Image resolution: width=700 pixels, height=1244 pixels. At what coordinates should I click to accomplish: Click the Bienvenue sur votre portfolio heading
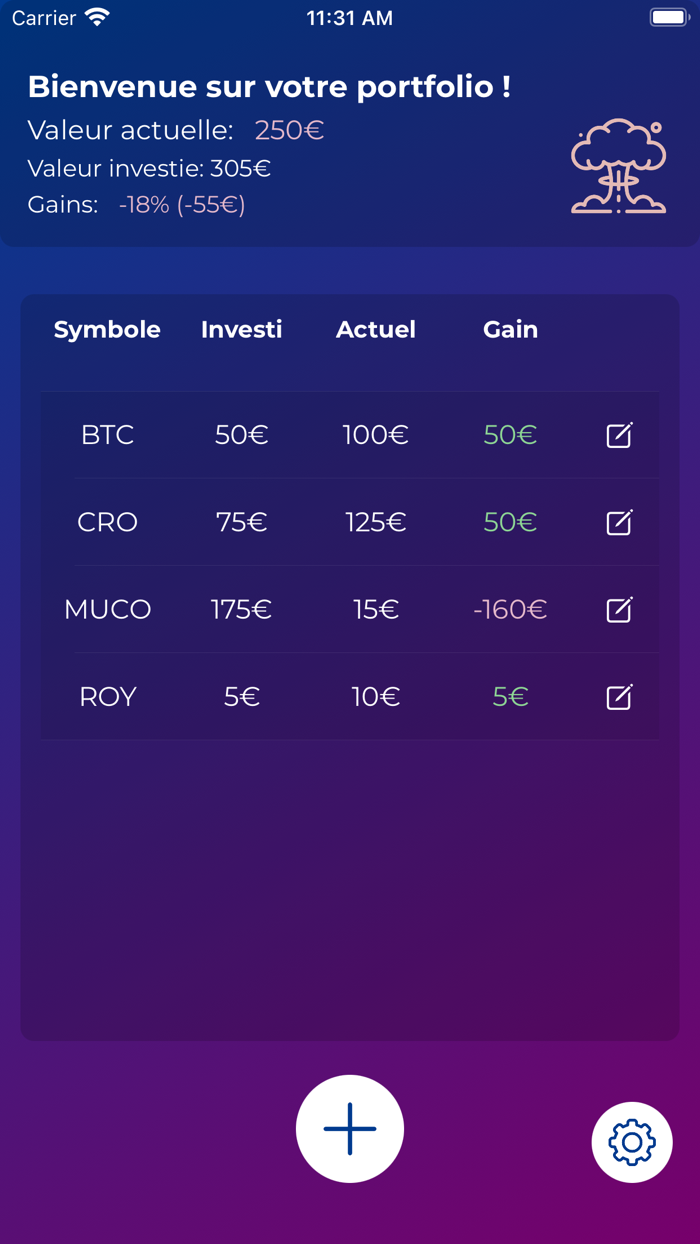[268, 87]
